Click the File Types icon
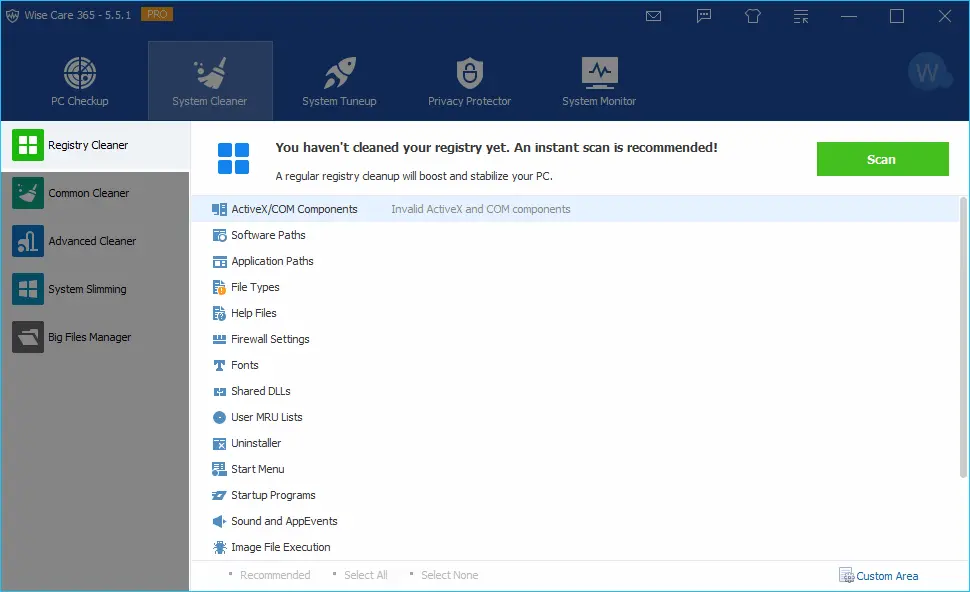Screen dimensions: 970x592 (219, 288)
